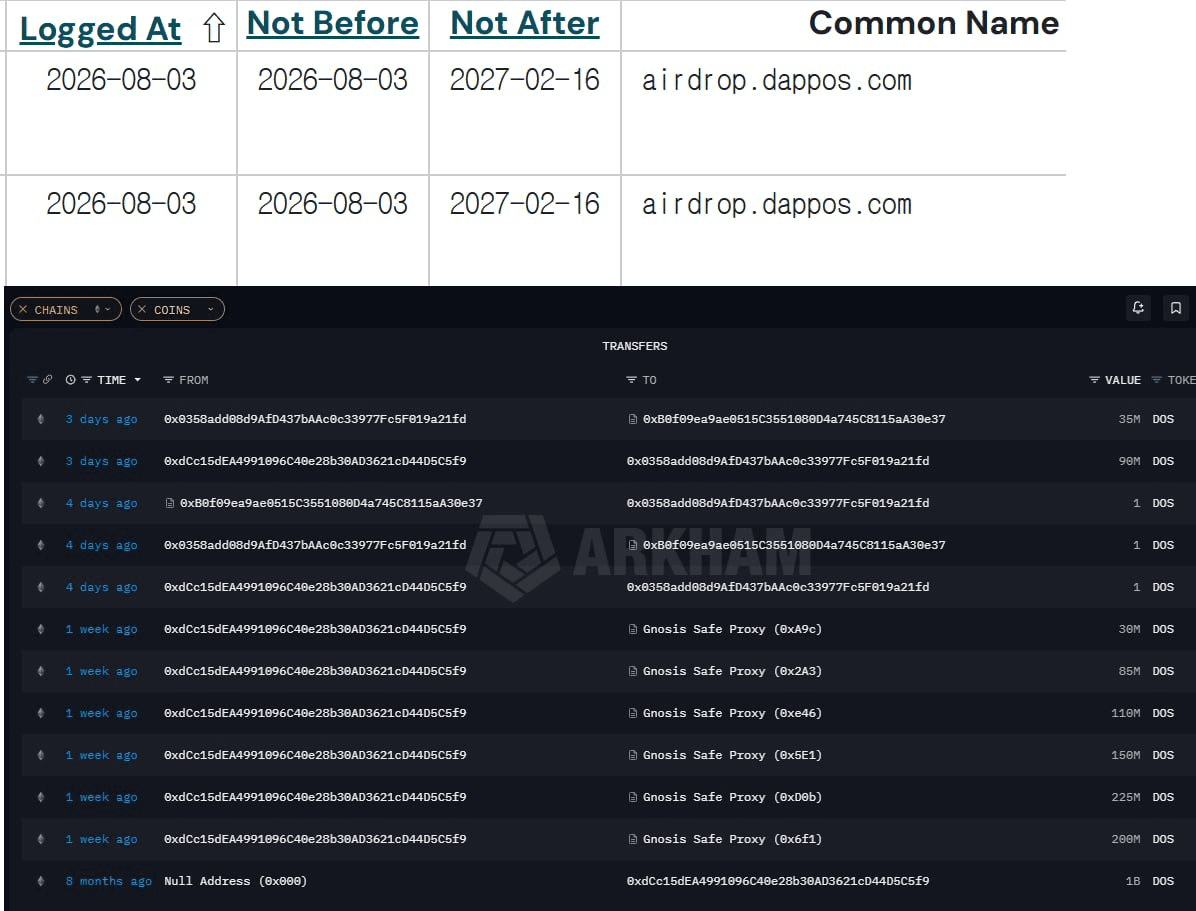Click the 35M value cell
1196x911 pixels.
[1129, 419]
